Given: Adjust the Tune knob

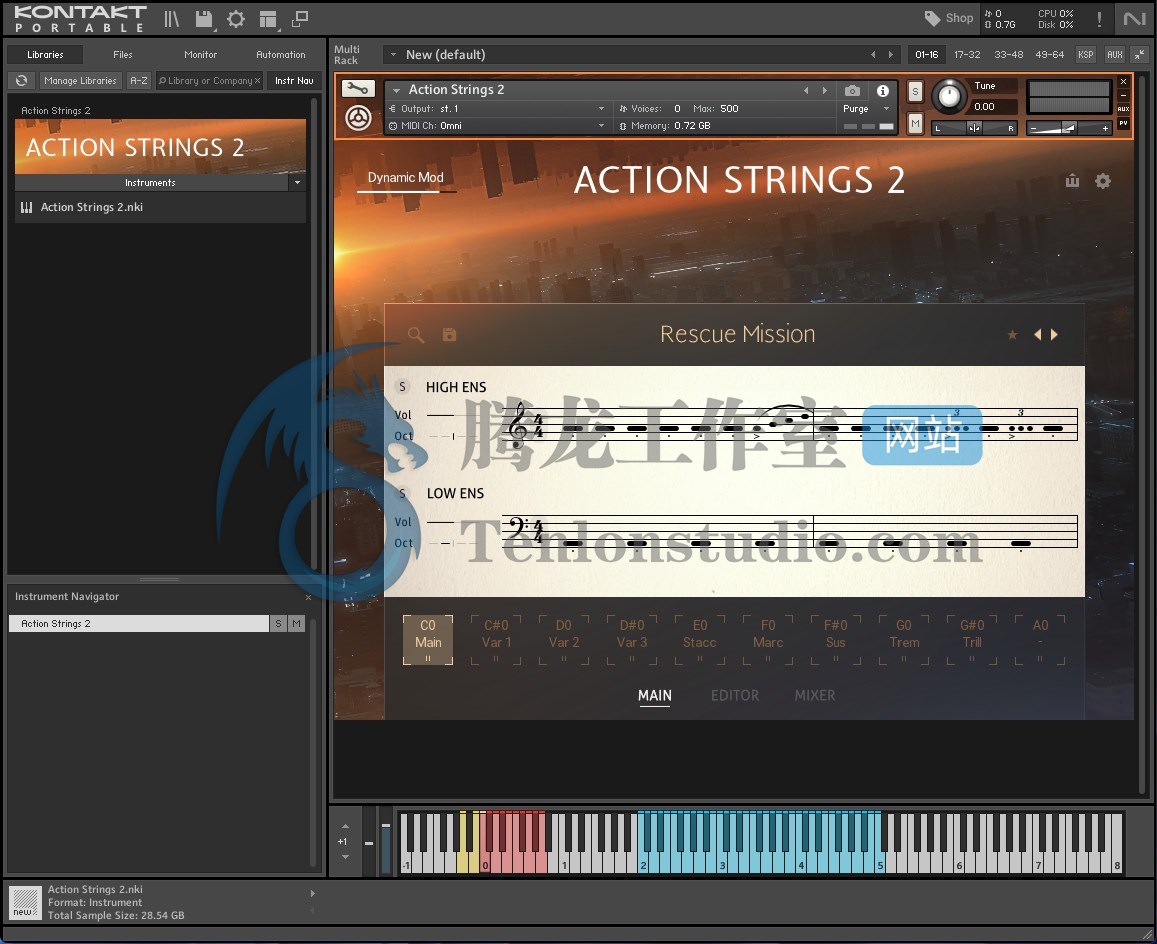Looking at the screenshot, I should [x=948, y=96].
